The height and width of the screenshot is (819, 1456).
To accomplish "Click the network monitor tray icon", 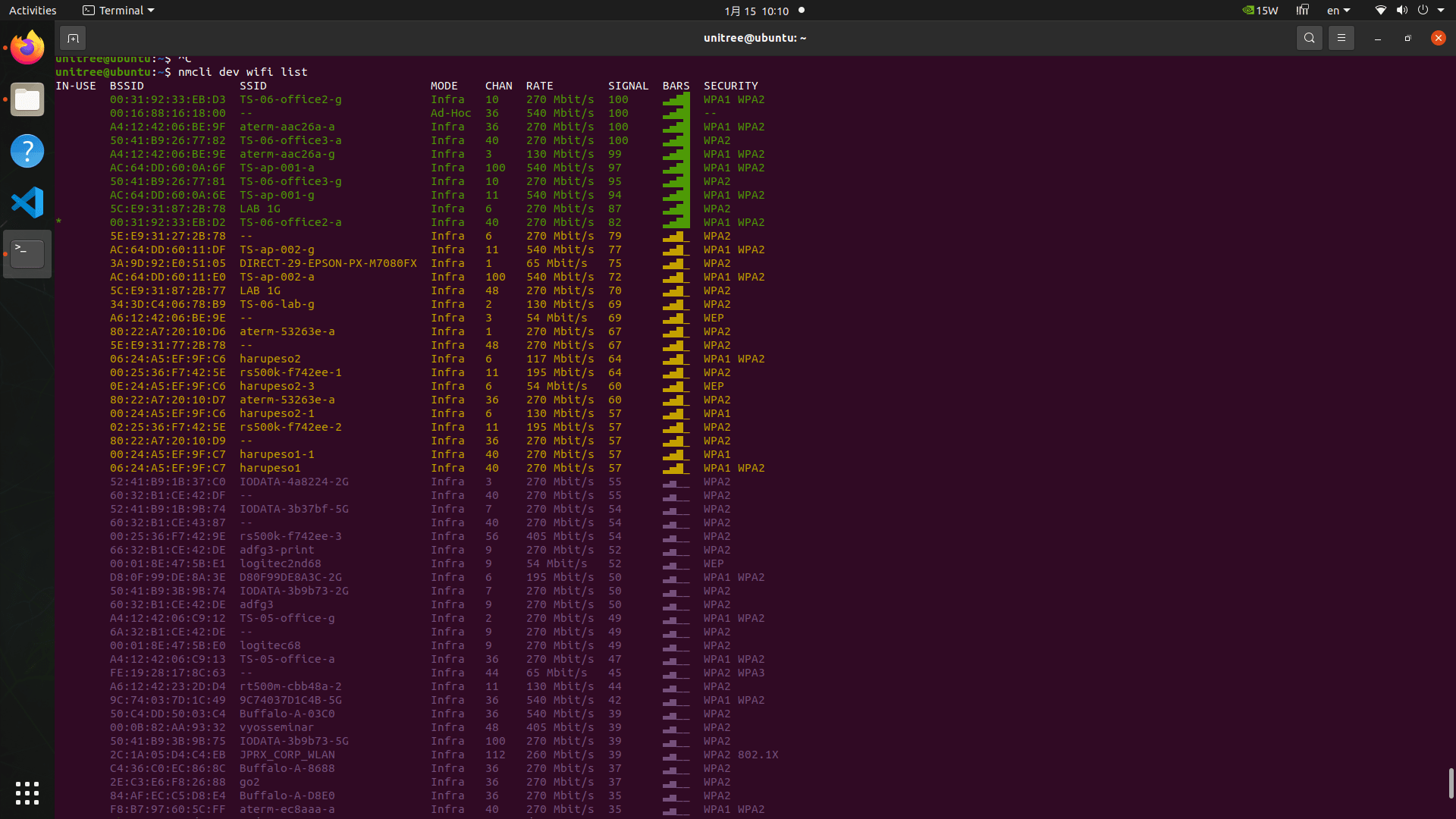I will (1303, 11).
